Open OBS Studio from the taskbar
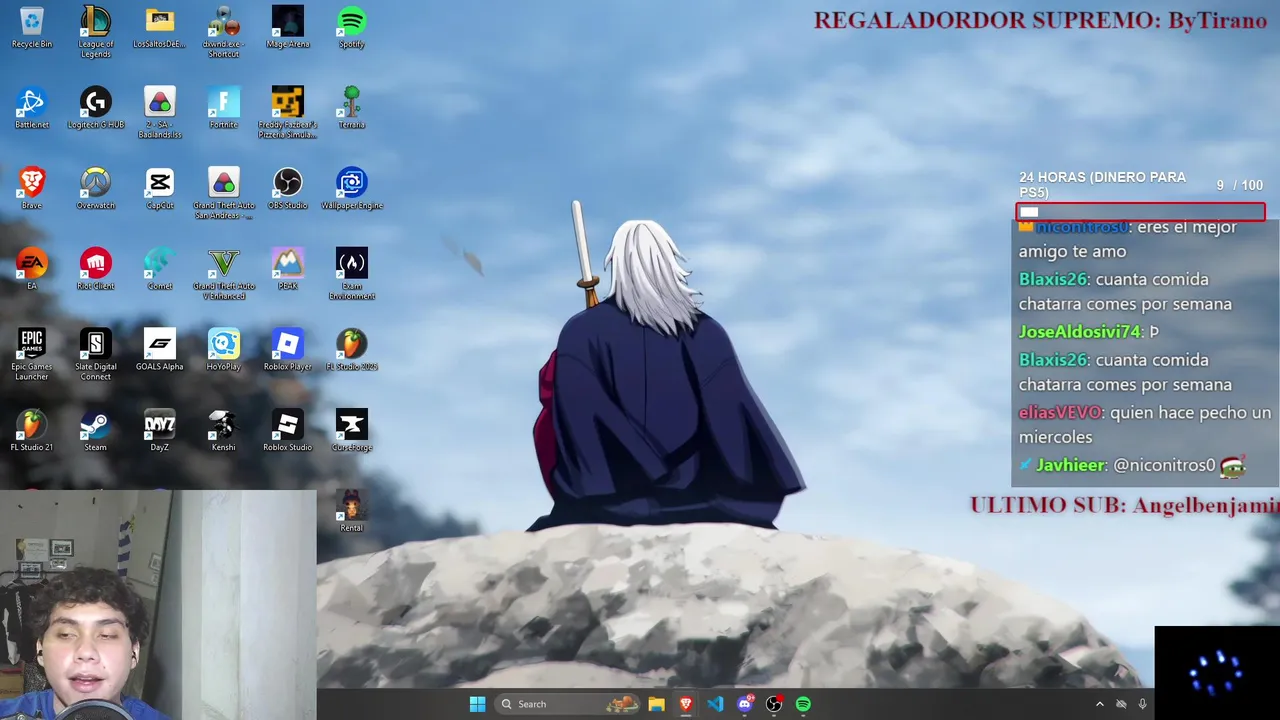The height and width of the screenshot is (720, 1280). click(774, 704)
